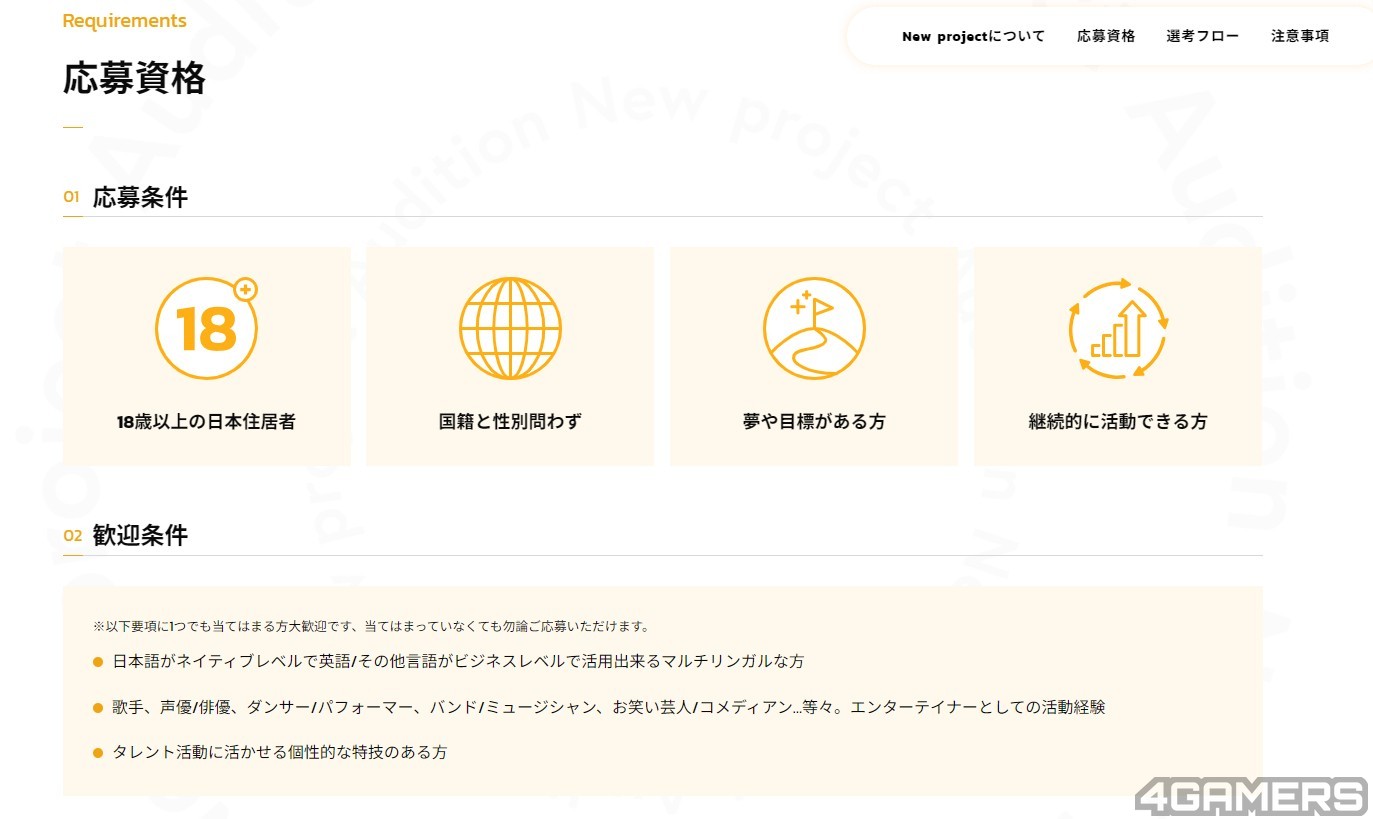Click the 18歳以上の日本住居者 card label
This screenshot has height=819, width=1373.
206,422
